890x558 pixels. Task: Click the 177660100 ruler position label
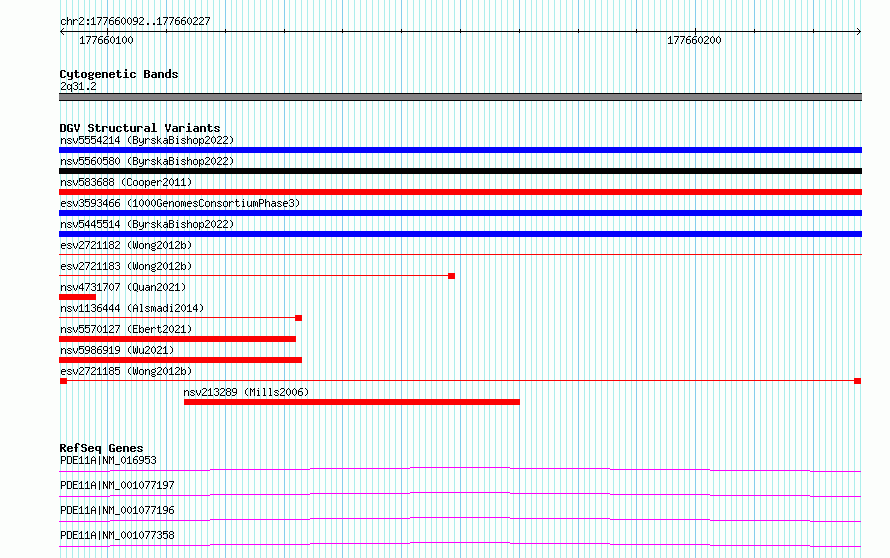[x=106, y=40]
